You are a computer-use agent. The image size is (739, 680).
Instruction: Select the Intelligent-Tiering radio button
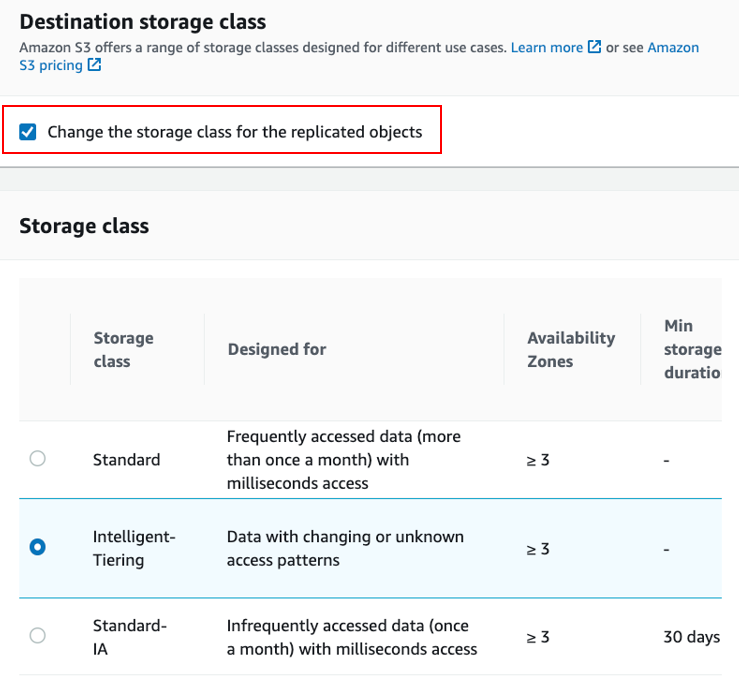(x=38, y=548)
